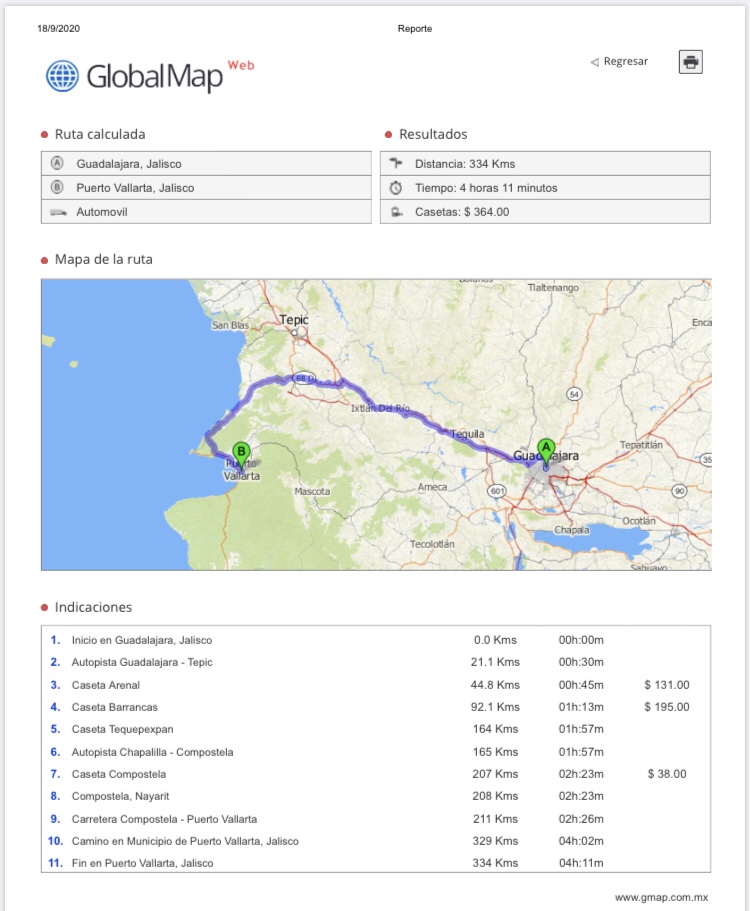750x911 pixels.
Task: Click the destination B circle icon
Action: point(57,187)
